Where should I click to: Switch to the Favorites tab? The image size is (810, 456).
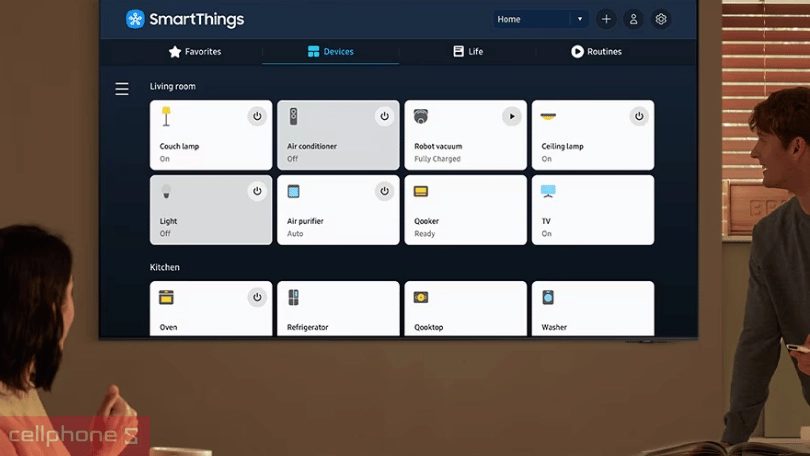(x=195, y=51)
